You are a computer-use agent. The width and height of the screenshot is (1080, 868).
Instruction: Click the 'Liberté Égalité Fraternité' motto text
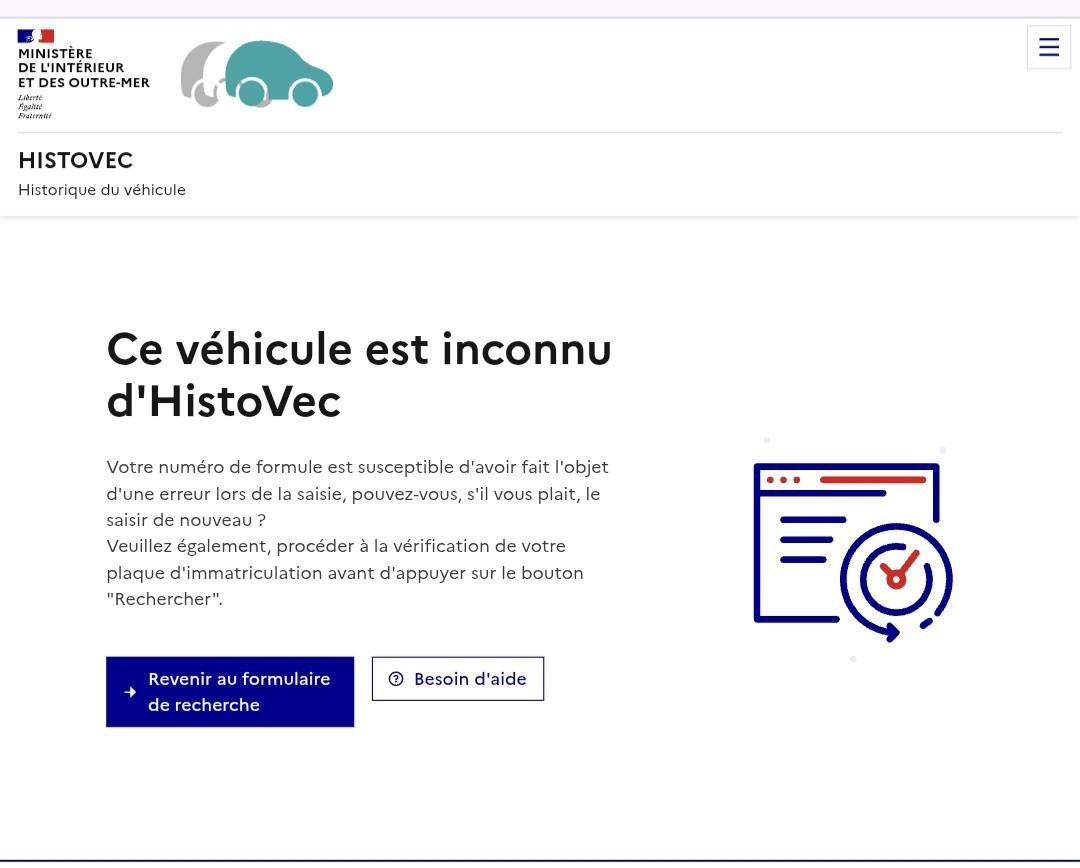tap(33, 105)
